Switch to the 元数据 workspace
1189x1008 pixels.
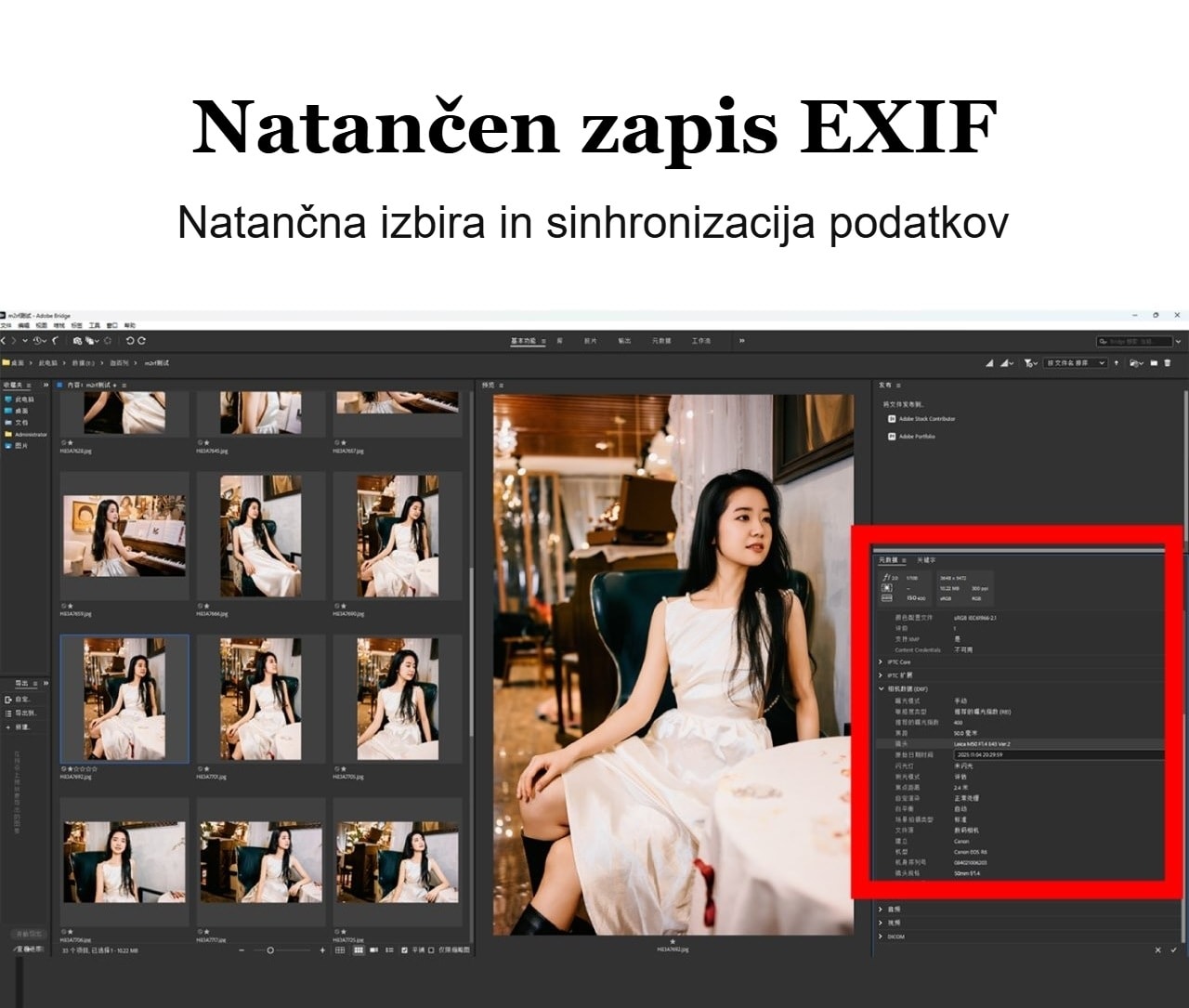pos(661,341)
